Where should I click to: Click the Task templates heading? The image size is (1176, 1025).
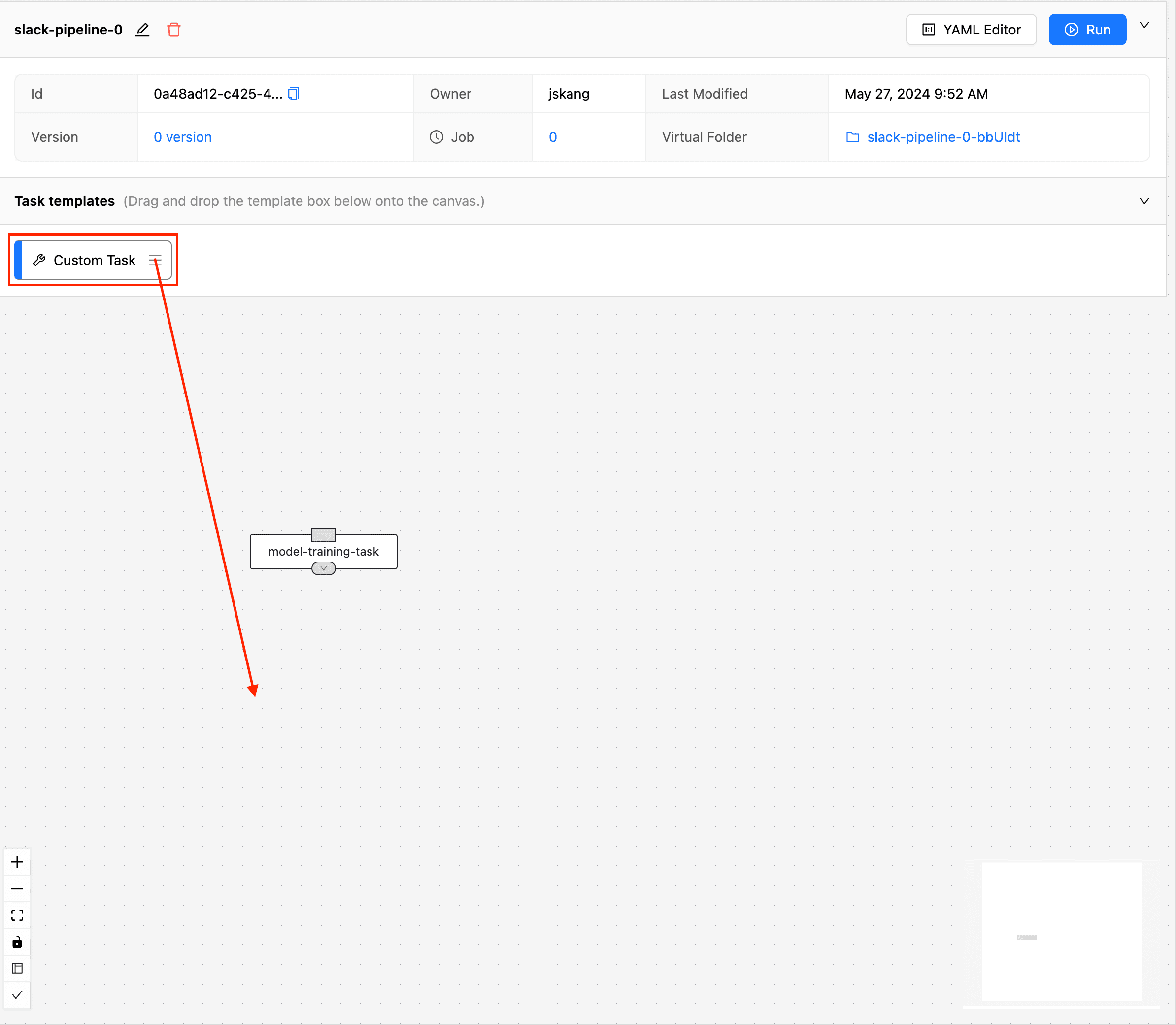[x=65, y=201]
